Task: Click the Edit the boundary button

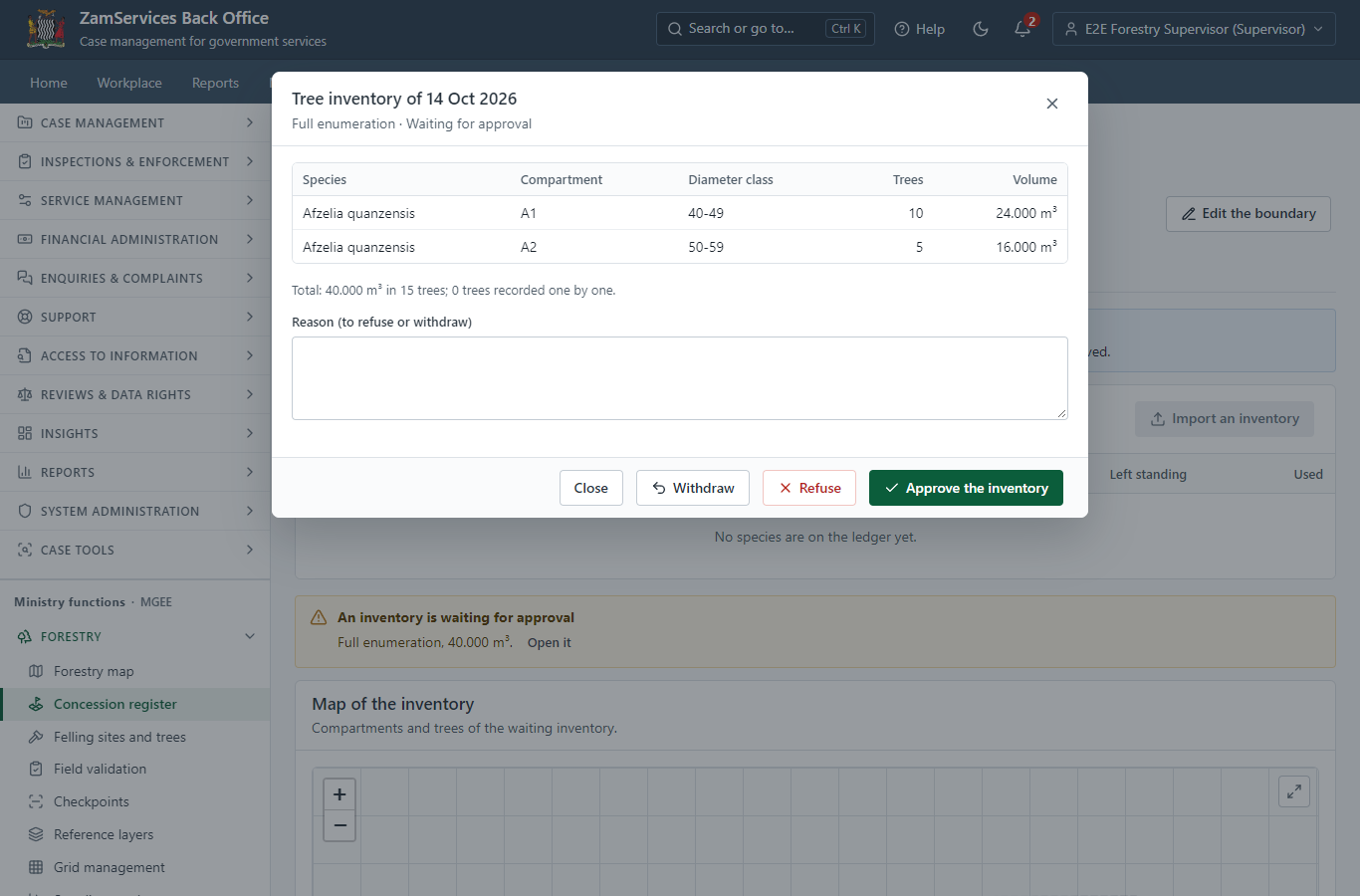Action: (1248, 214)
